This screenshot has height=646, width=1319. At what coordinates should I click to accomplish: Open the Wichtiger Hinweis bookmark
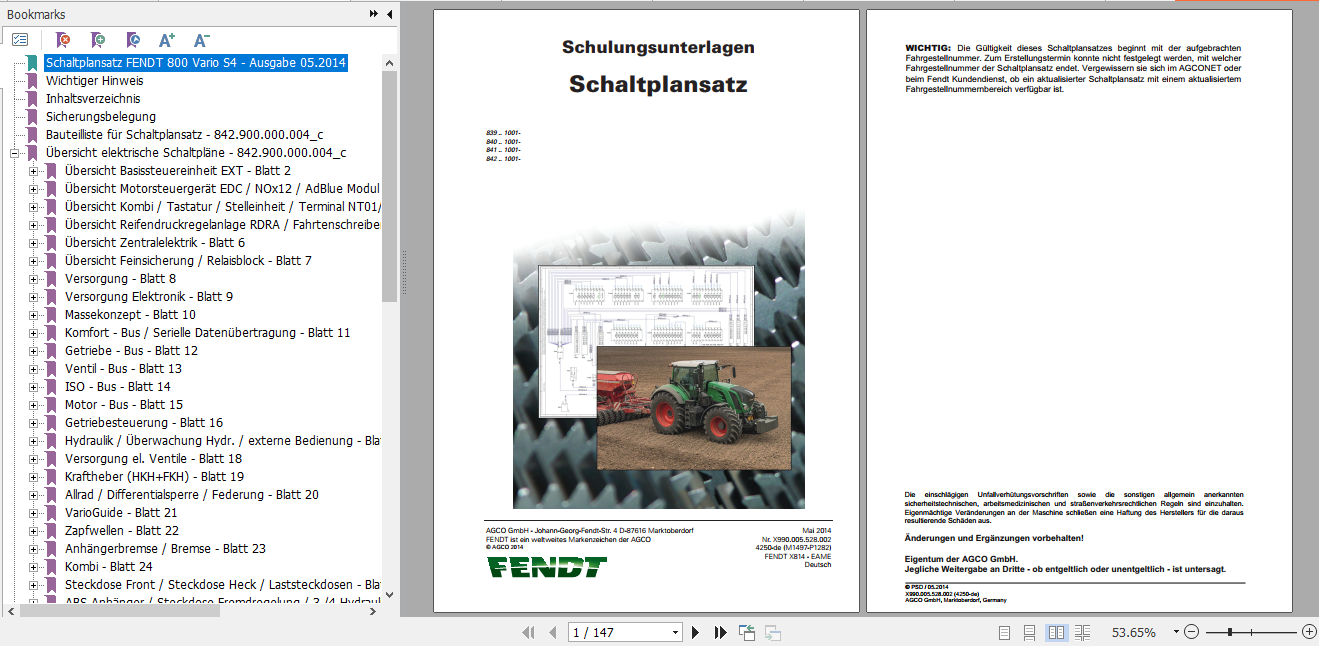95,81
